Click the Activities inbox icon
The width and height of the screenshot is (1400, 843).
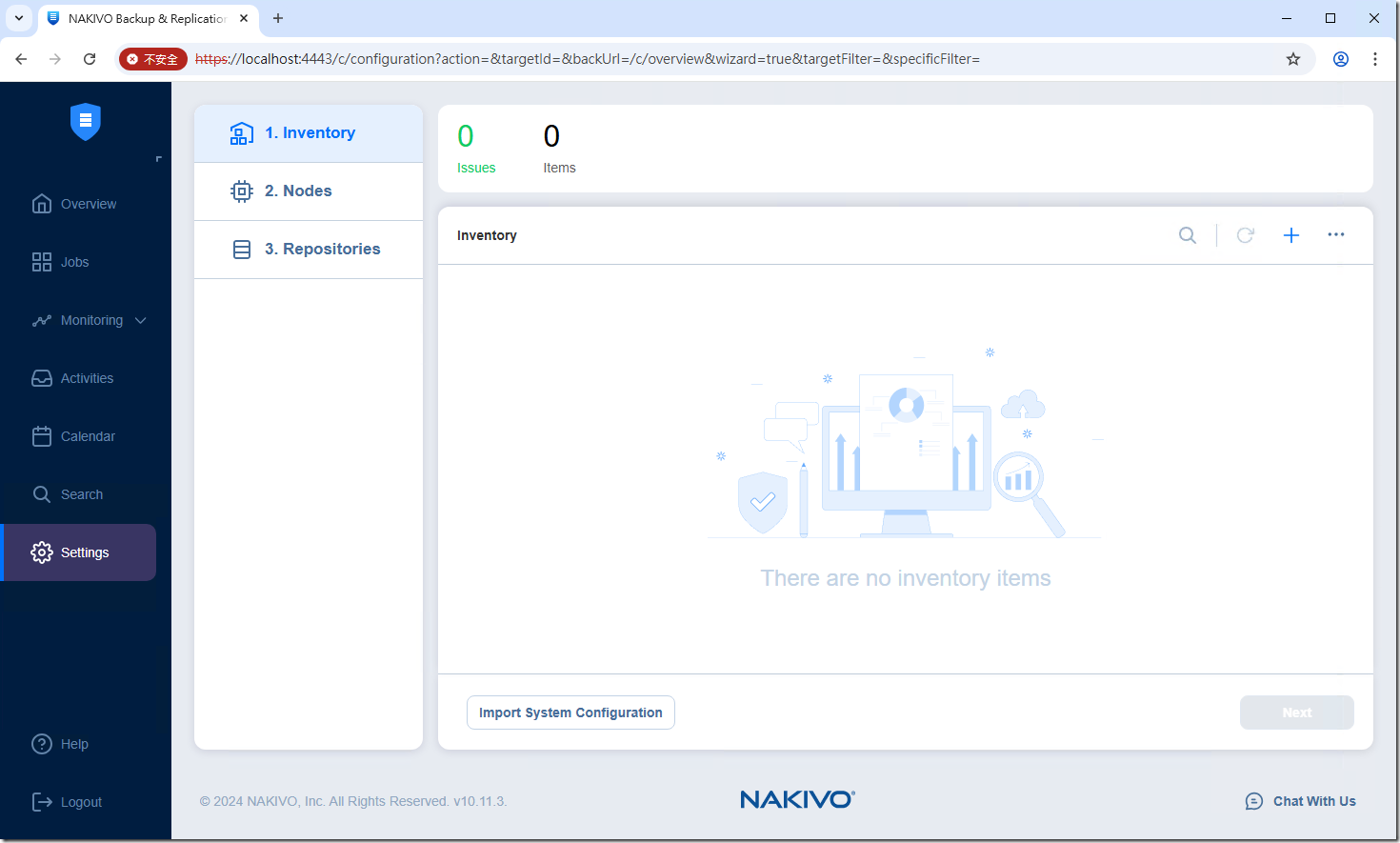(x=42, y=378)
